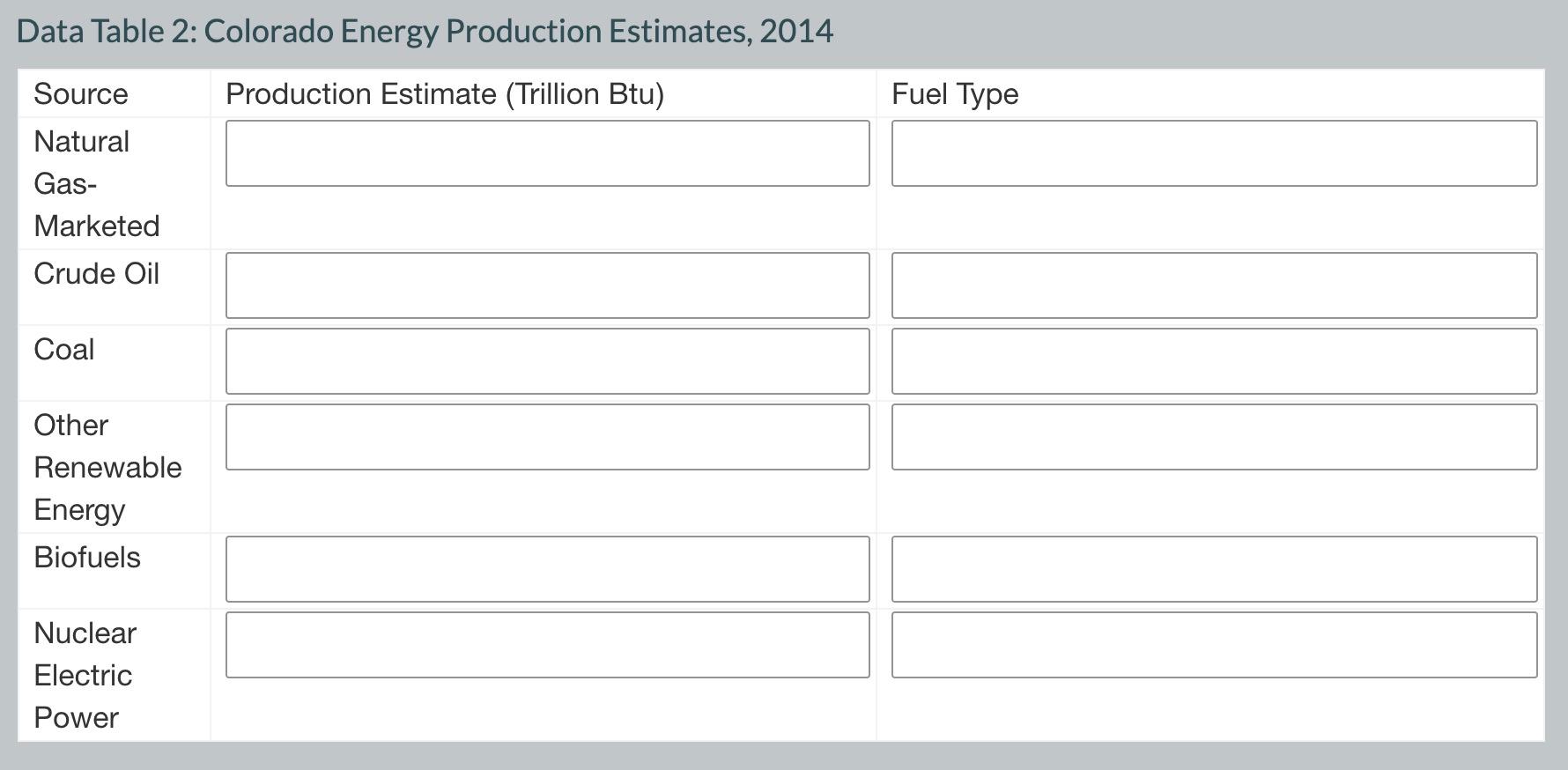Click the Crude Oil production estimate field
Image resolution: width=1568 pixels, height=770 pixels.
click(x=546, y=285)
